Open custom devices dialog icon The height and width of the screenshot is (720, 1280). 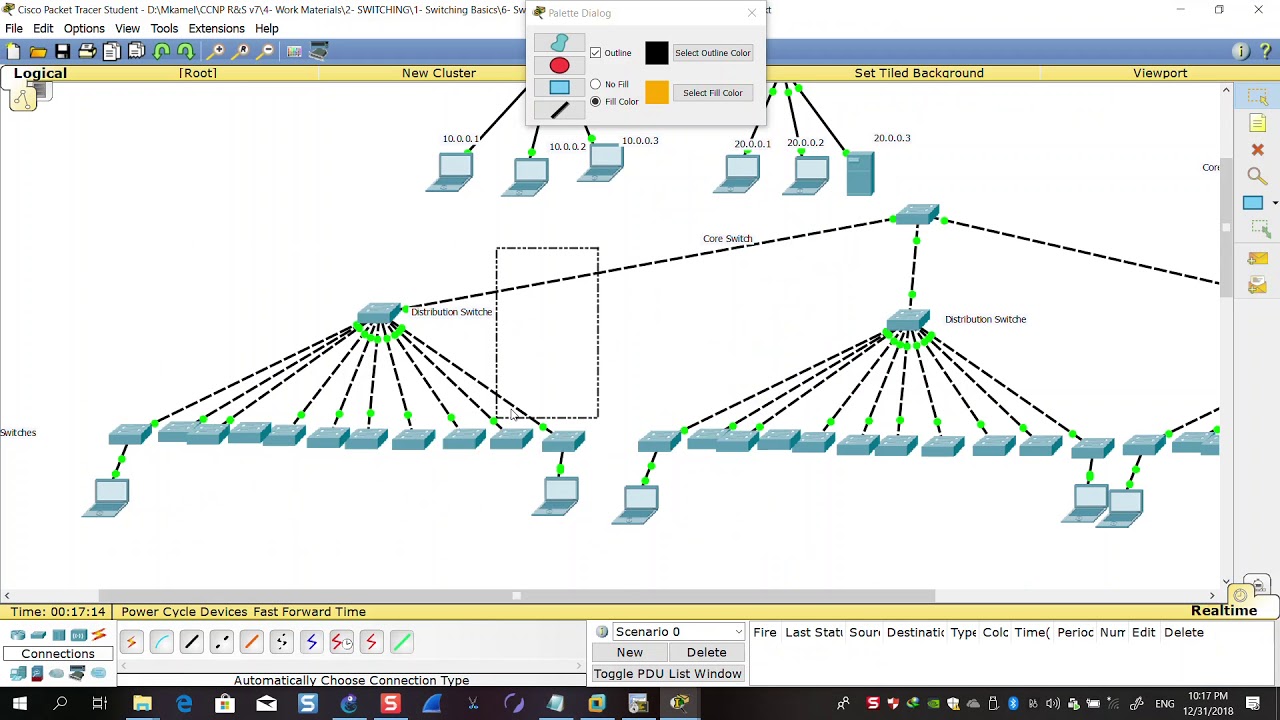click(x=319, y=51)
